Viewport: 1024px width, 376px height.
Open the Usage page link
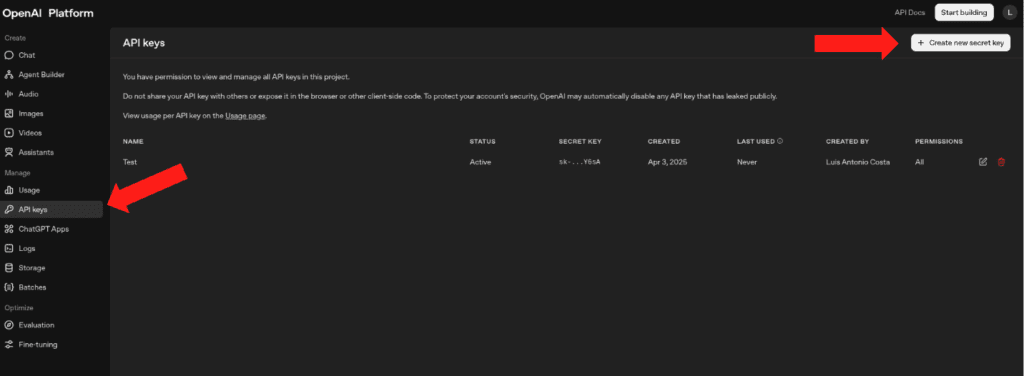click(x=246, y=116)
